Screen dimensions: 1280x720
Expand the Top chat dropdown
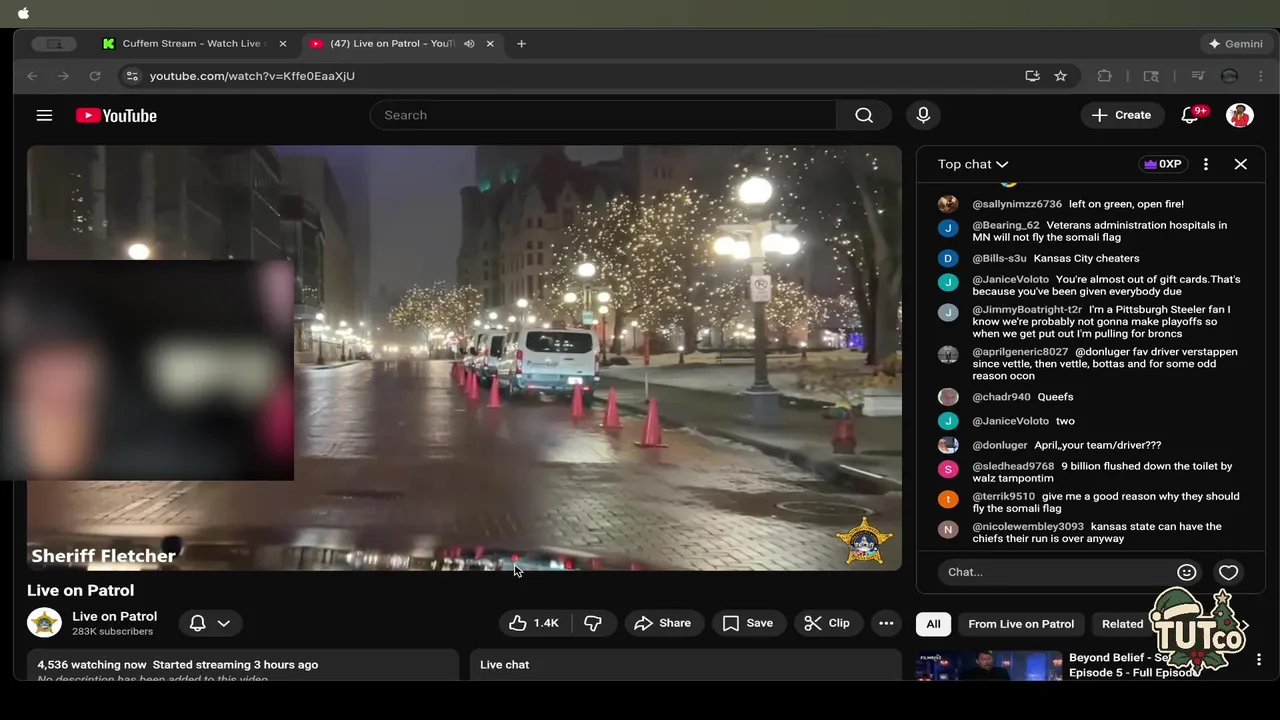(x=973, y=164)
